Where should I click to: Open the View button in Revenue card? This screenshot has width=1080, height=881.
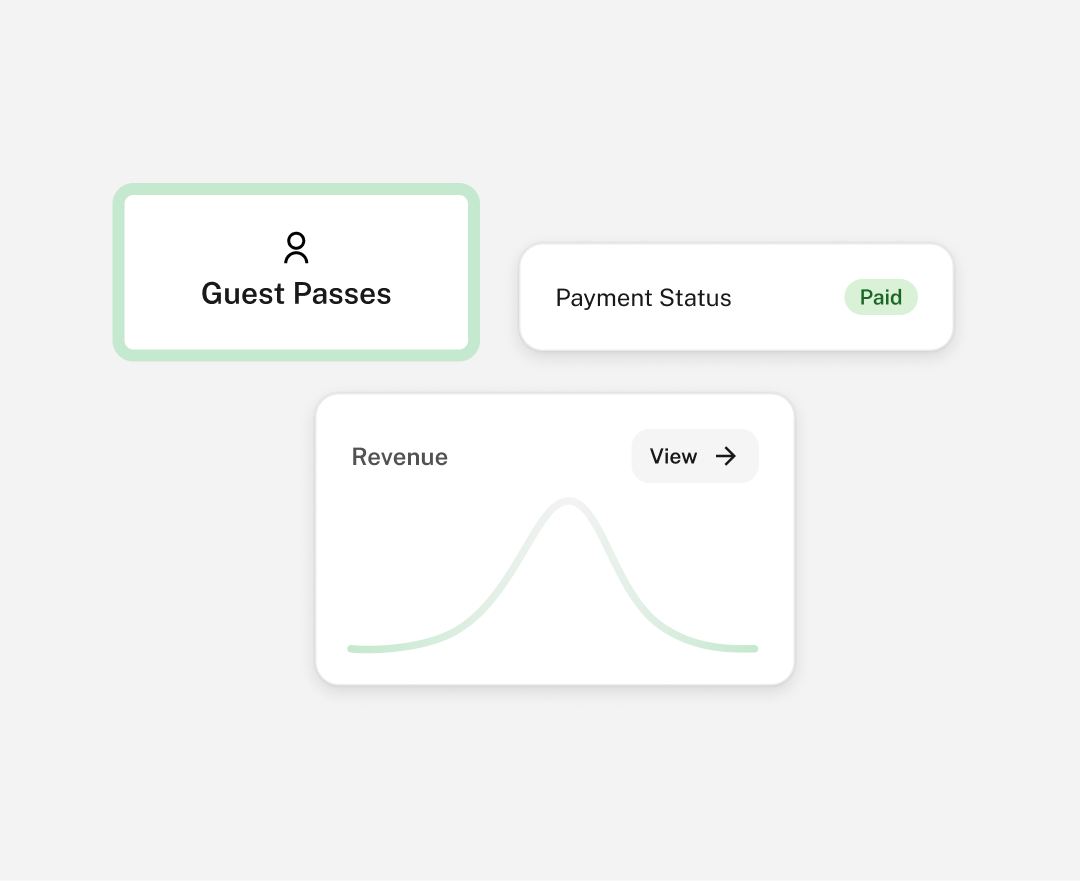(695, 456)
